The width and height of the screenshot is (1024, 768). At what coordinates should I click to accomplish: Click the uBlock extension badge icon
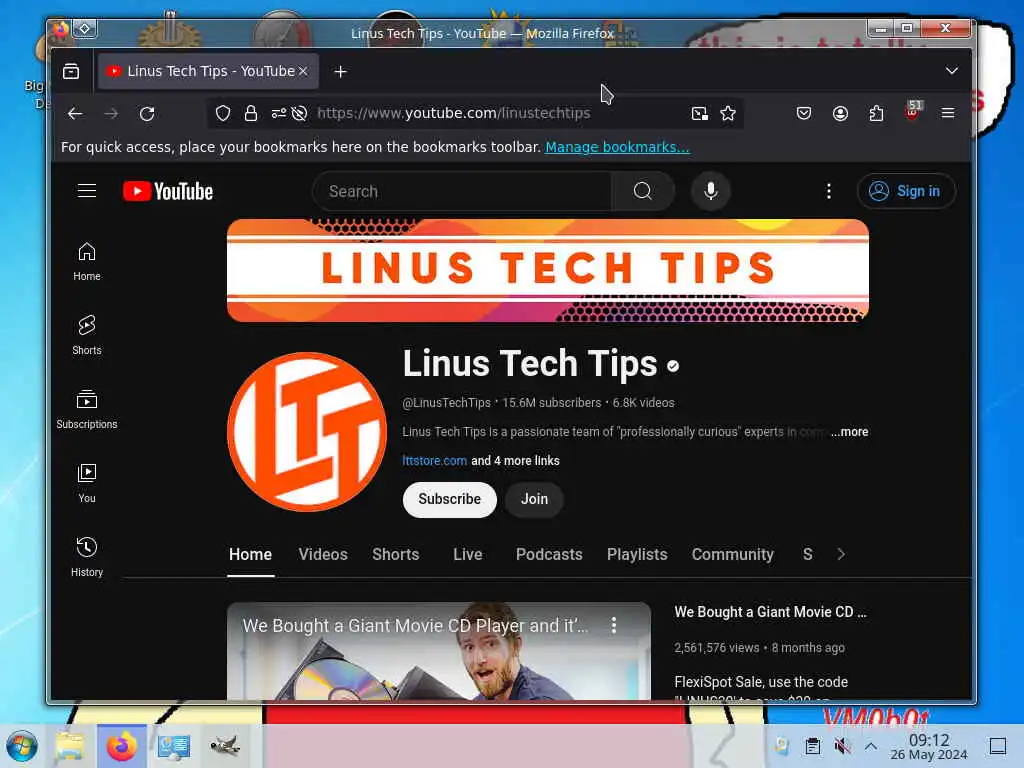[x=913, y=111]
